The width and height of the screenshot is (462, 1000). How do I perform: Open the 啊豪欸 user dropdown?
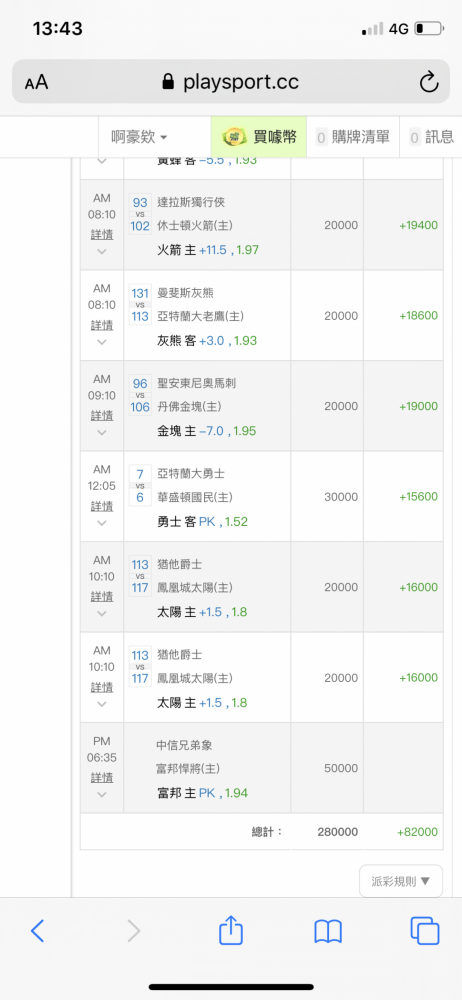click(139, 136)
